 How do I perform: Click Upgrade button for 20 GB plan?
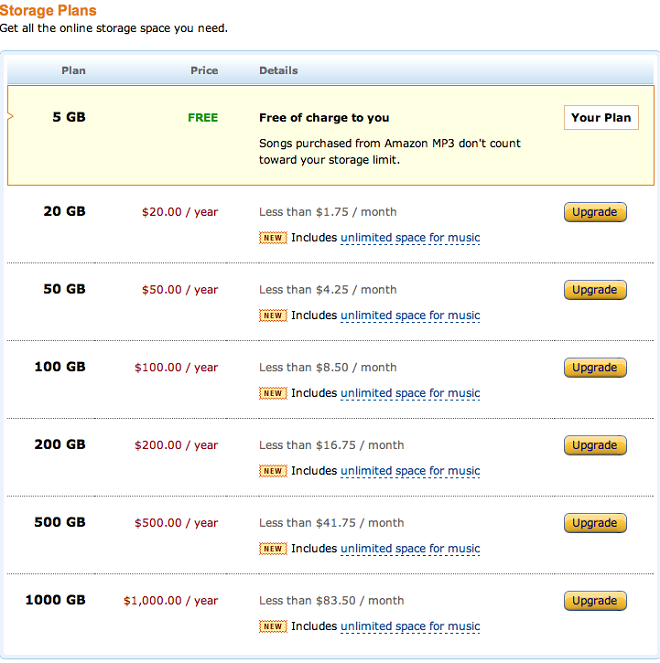(595, 212)
